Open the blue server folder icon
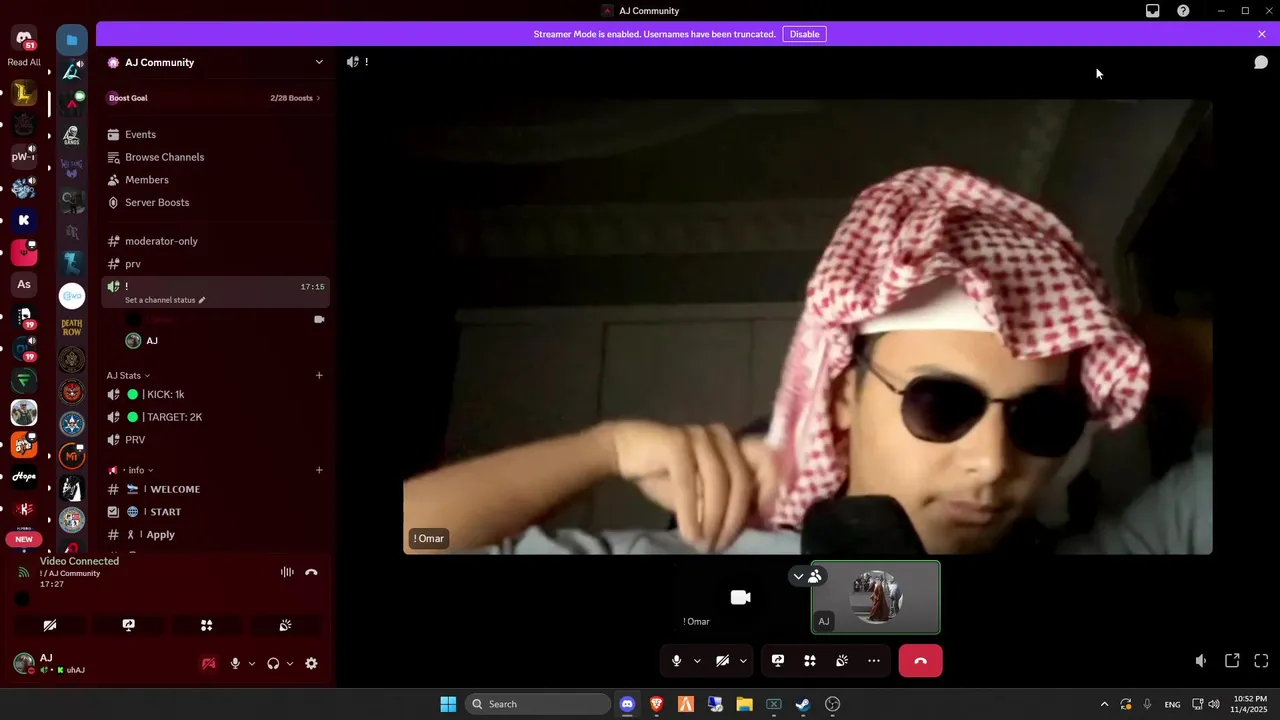Viewport: 1280px width, 720px height. [72, 40]
